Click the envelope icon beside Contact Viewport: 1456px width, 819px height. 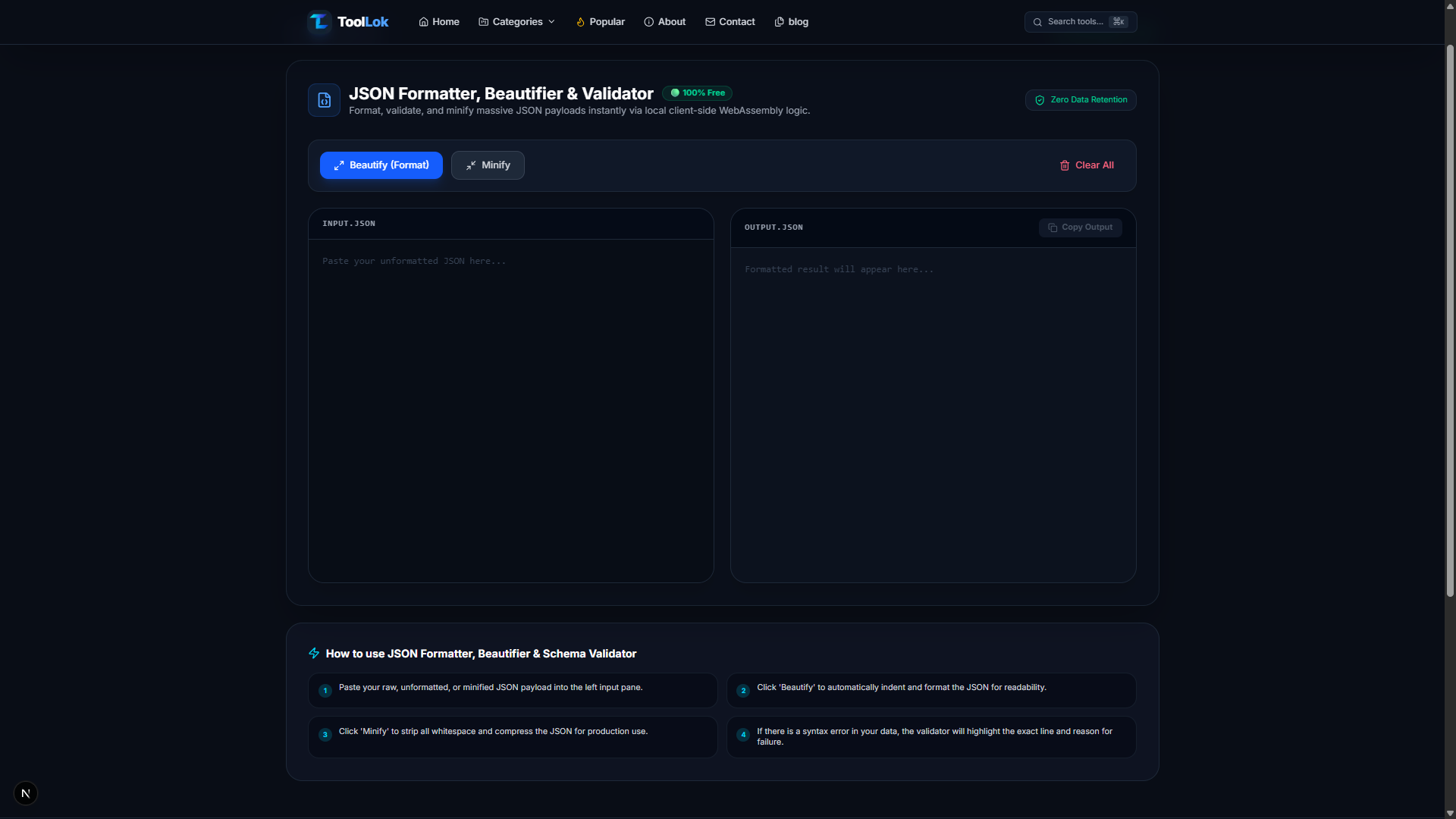711,22
